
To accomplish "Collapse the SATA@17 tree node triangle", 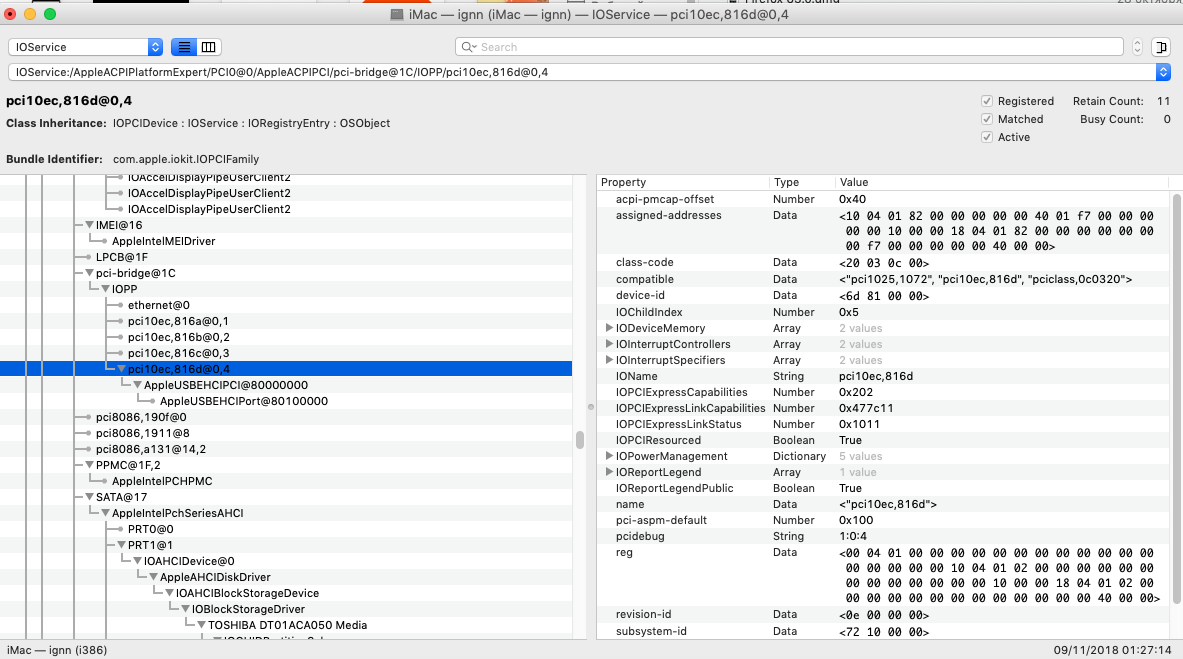I will click(x=89, y=497).
